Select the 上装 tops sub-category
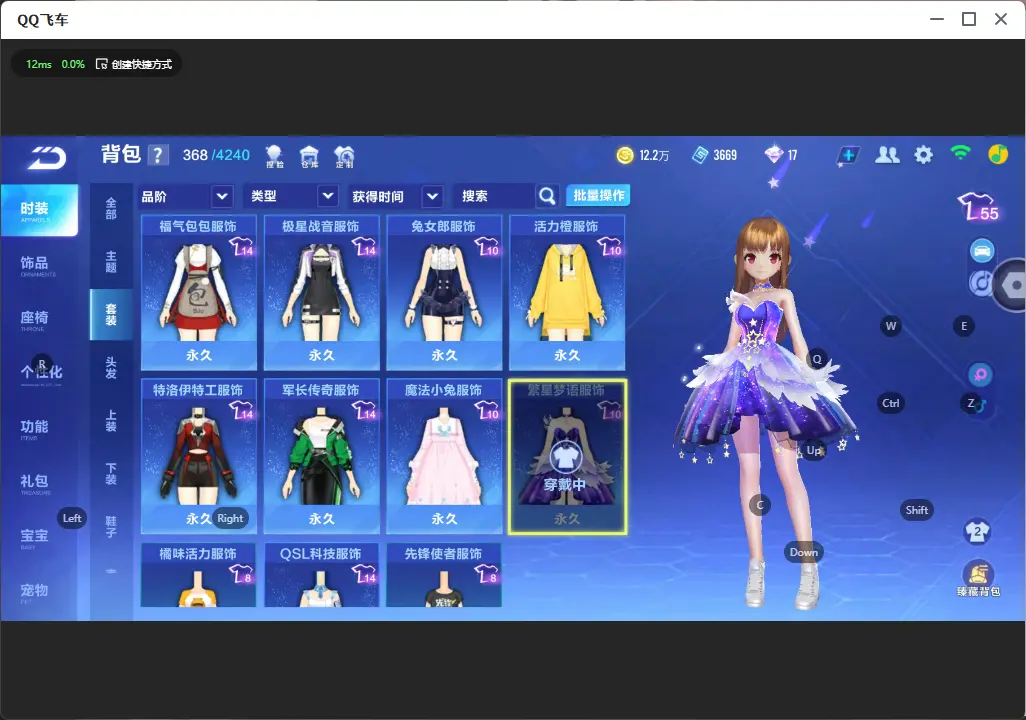 click(x=111, y=421)
